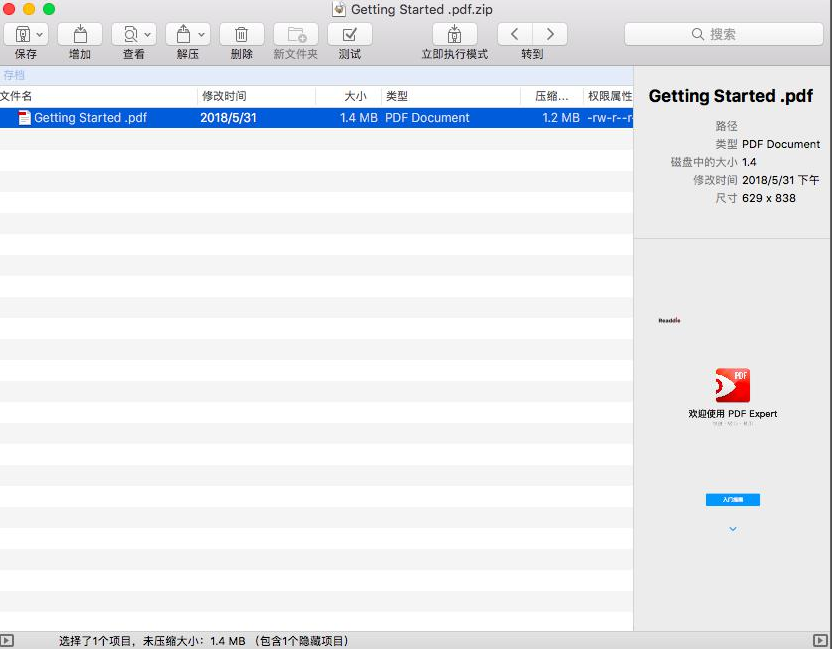Go forward using the 转到 right arrow

549,34
